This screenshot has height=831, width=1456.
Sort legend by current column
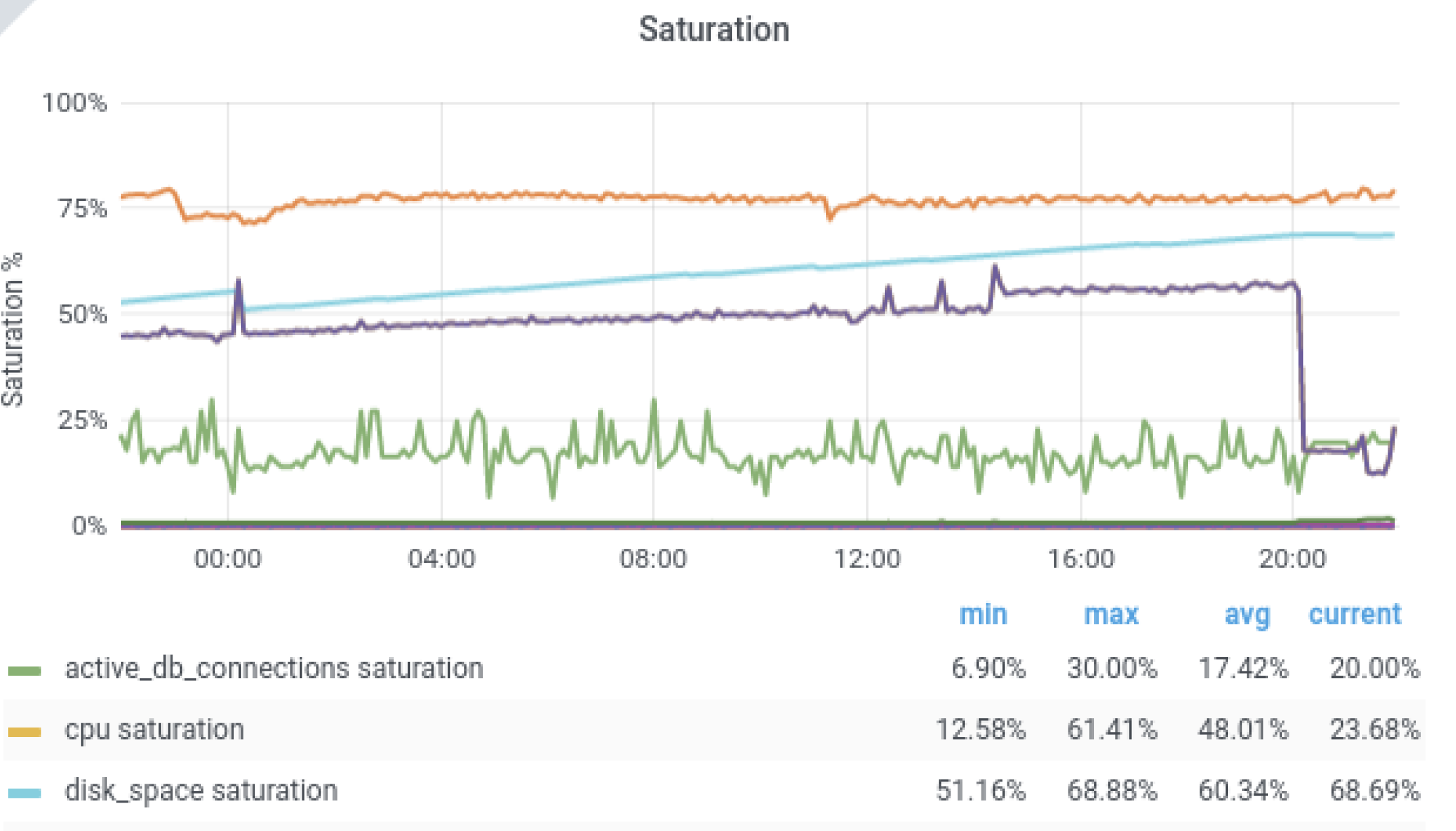[x=1355, y=614]
